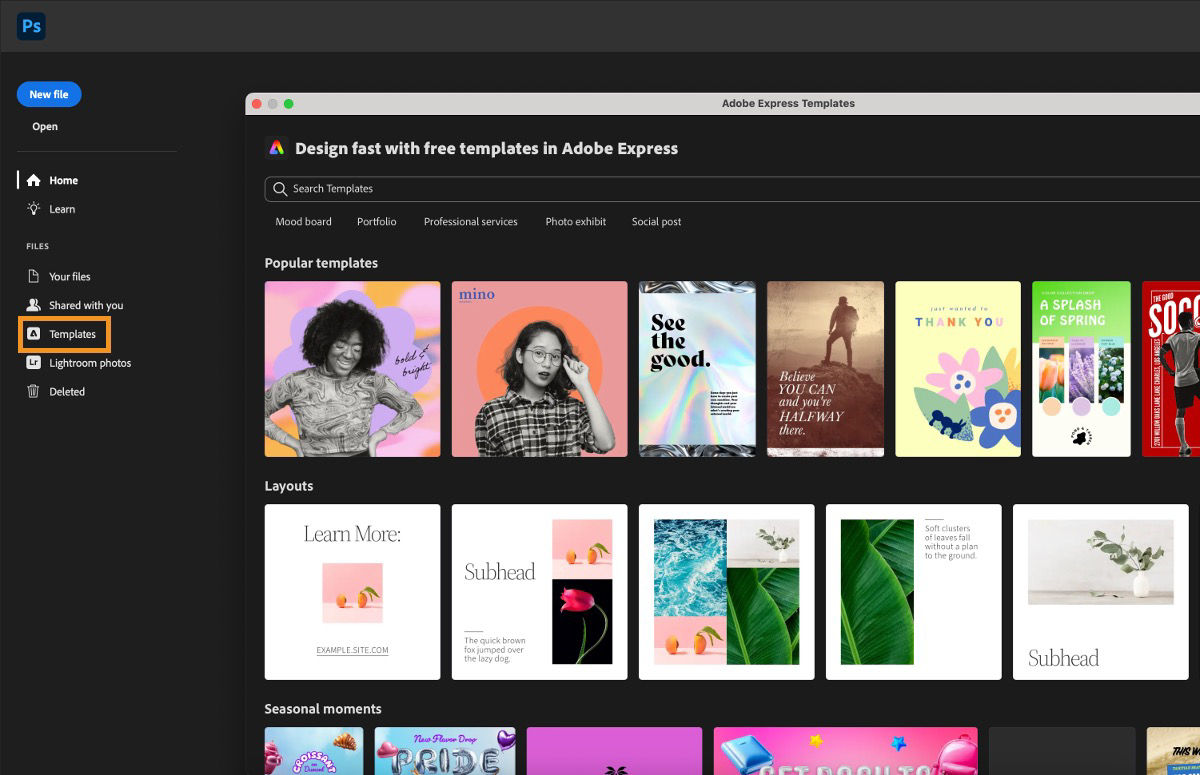Click the Lightroom photos Lr icon
This screenshot has height=775, width=1200.
point(35,363)
